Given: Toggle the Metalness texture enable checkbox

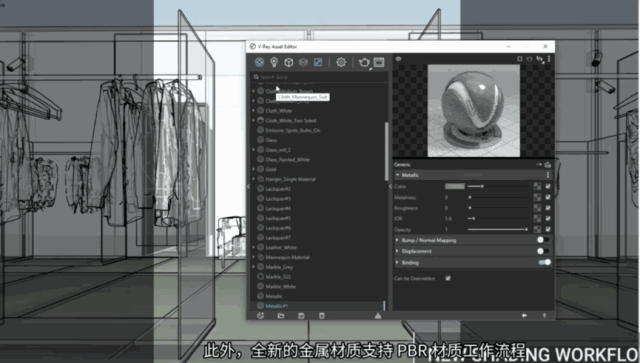Looking at the screenshot, I should (x=548, y=197).
